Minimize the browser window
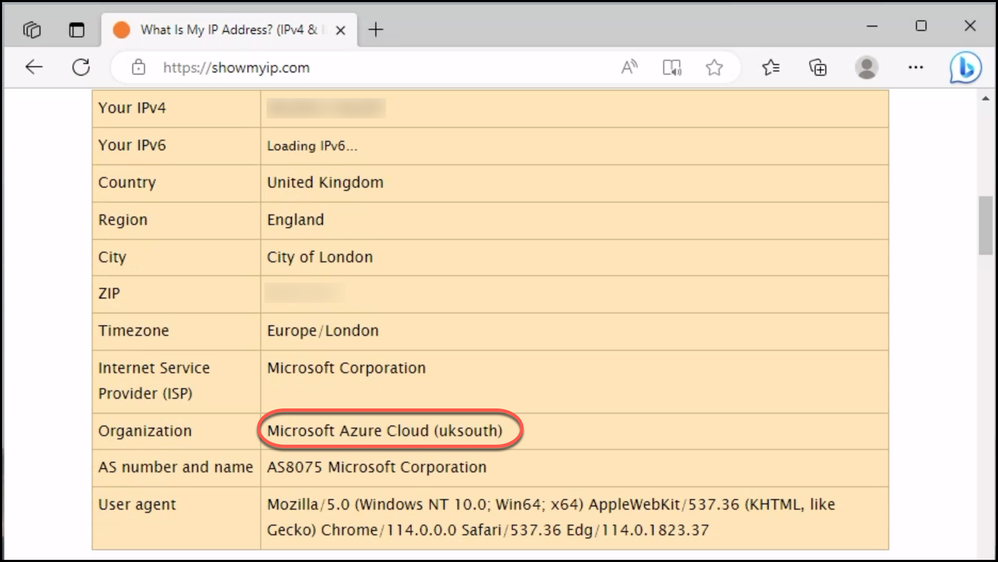This screenshot has height=562, width=998. pos(872,26)
